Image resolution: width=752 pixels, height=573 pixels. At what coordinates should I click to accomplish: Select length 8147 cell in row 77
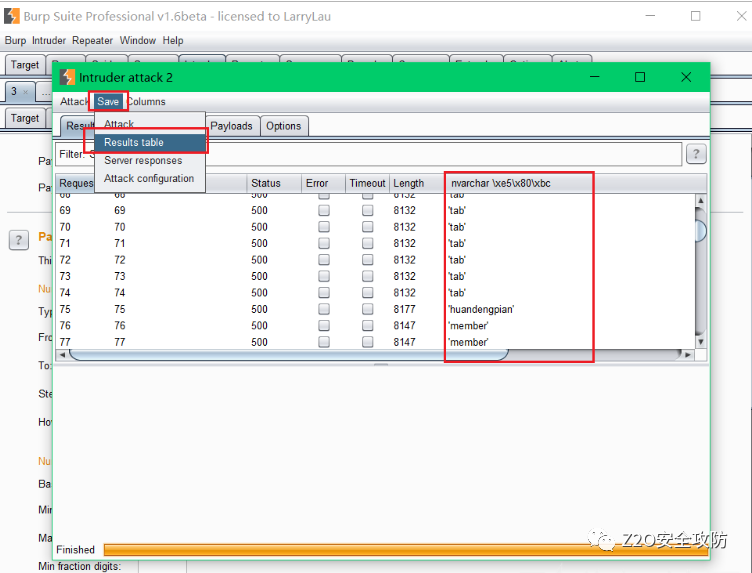pyautogui.click(x=405, y=342)
